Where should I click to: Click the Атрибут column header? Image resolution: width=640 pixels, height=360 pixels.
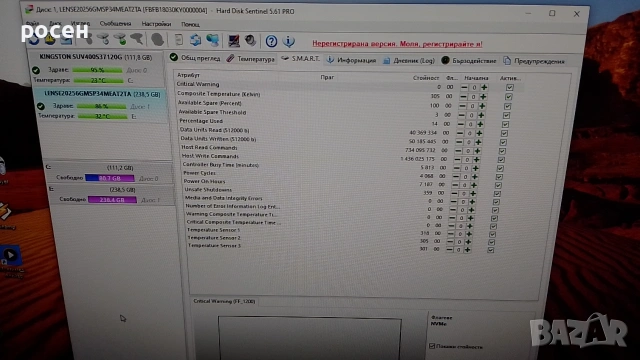pyautogui.click(x=189, y=75)
